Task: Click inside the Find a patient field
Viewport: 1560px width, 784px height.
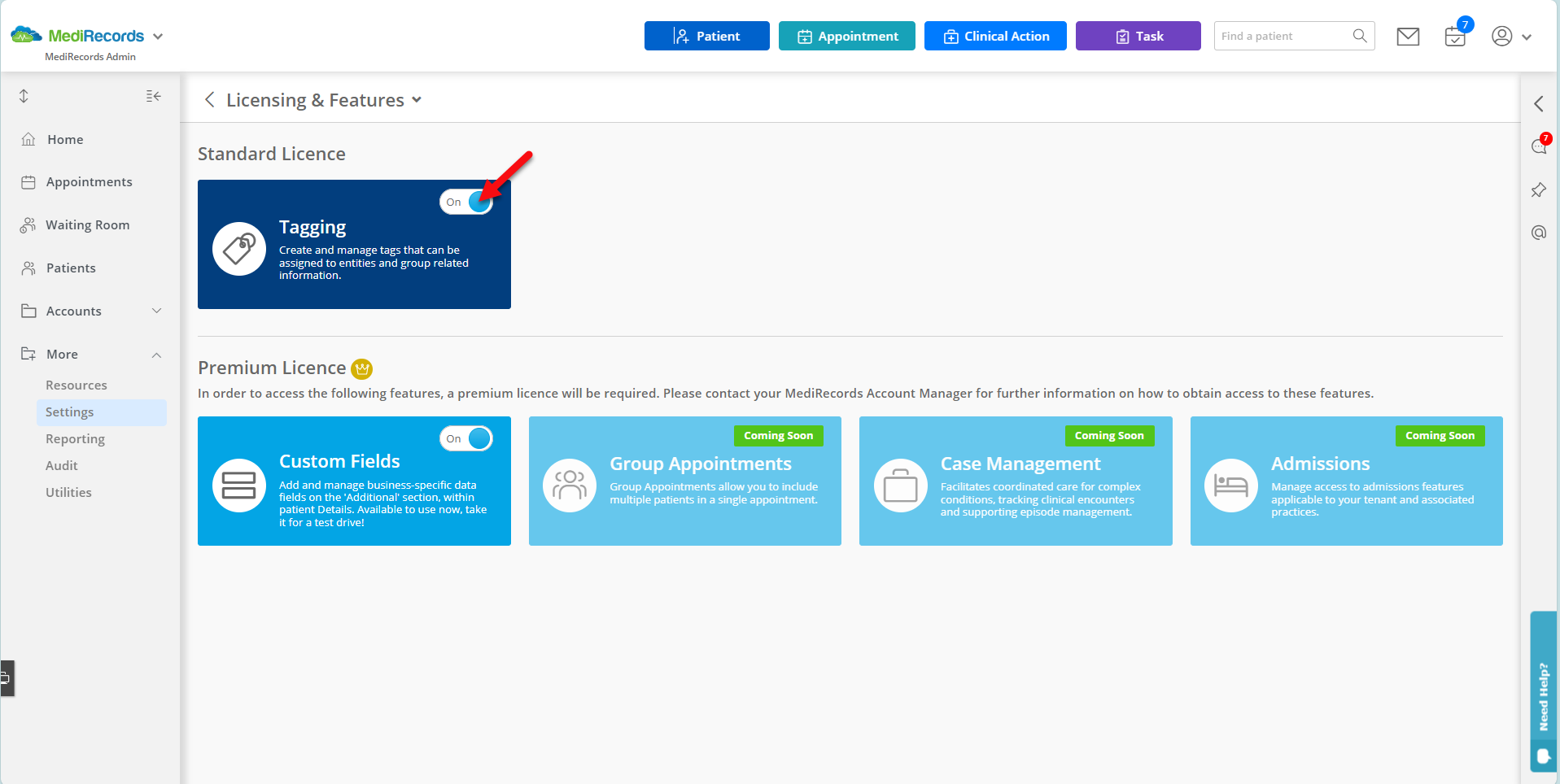Action: (x=1278, y=36)
